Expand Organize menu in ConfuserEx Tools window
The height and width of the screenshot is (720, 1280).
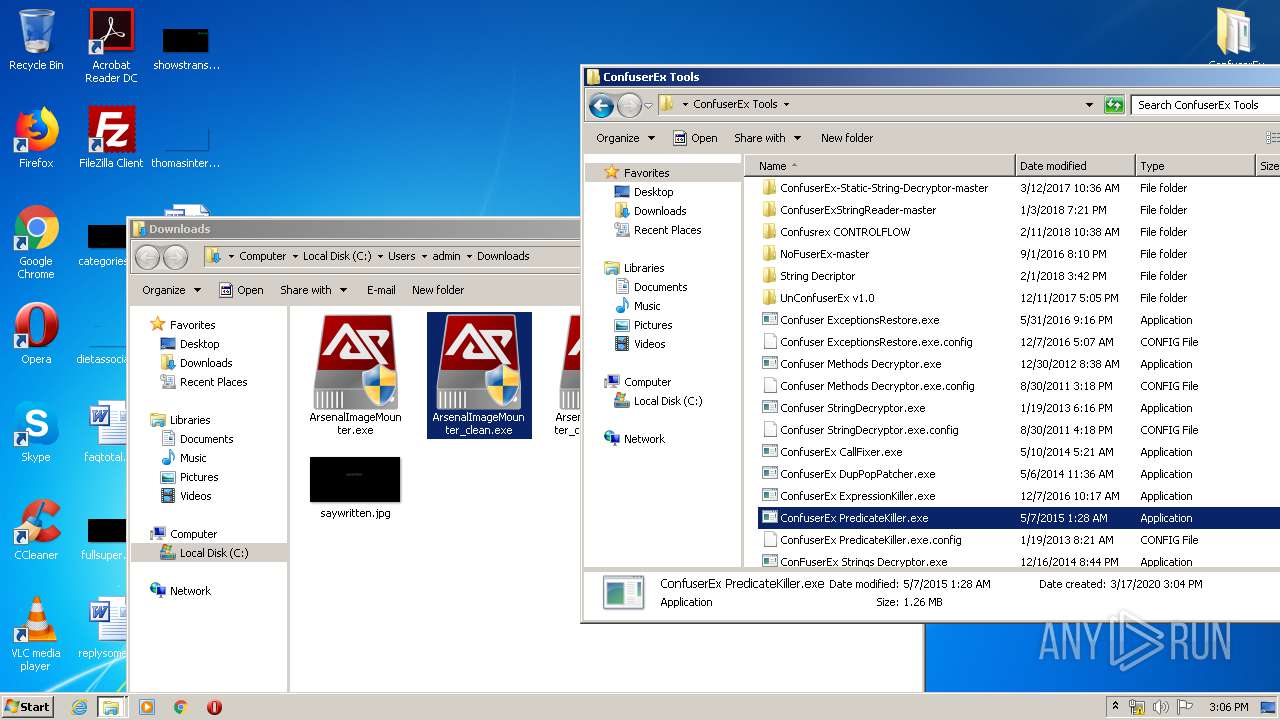pos(626,138)
